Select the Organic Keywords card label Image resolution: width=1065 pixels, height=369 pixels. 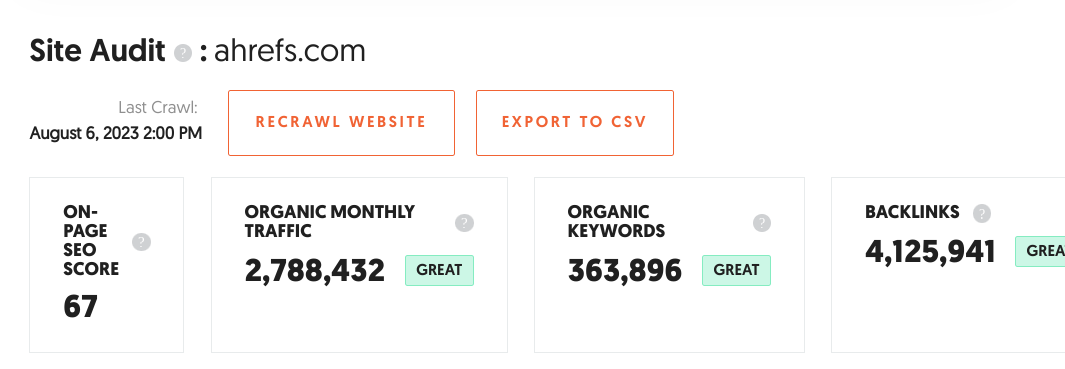click(616, 222)
